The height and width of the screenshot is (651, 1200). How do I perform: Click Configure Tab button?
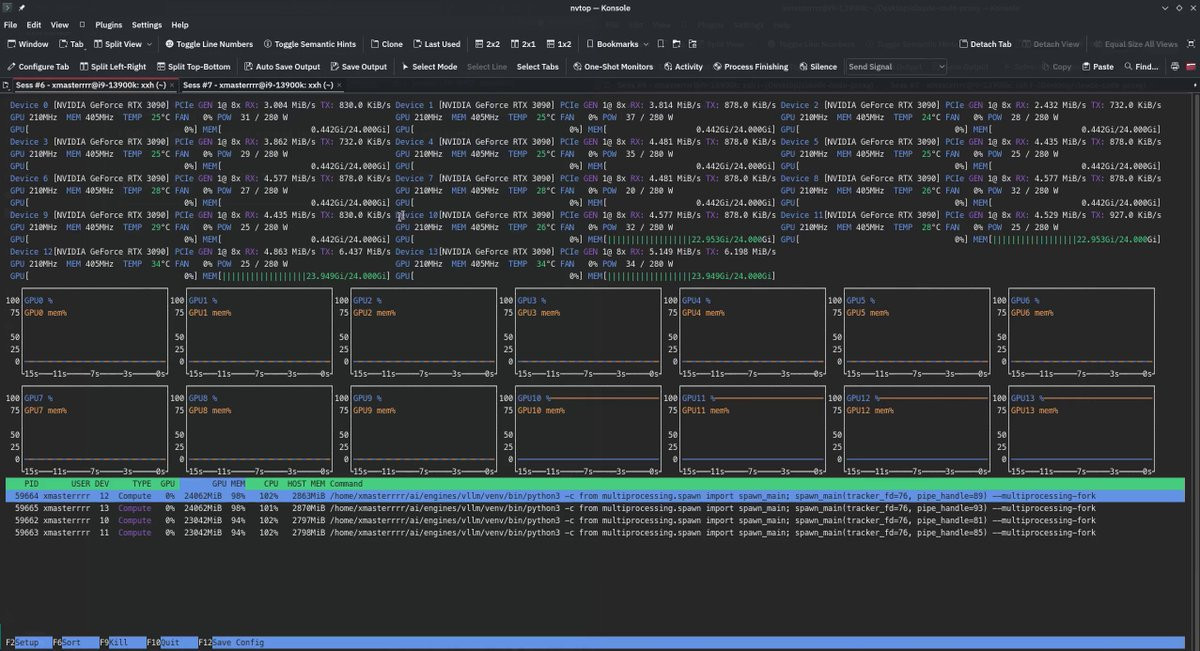[x=38, y=67]
